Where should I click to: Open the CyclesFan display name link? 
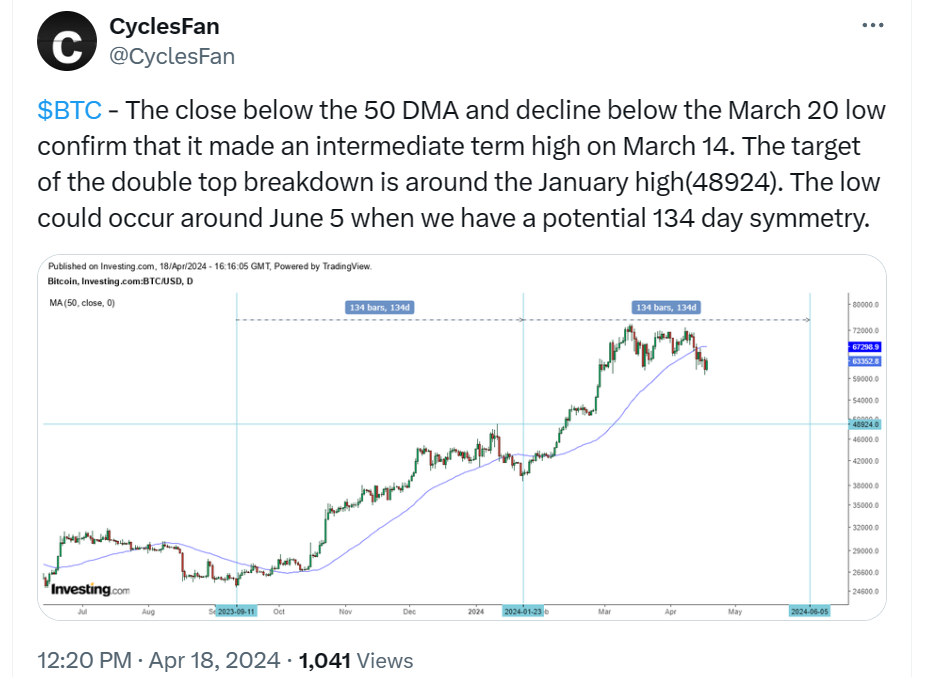[x=163, y=26]
